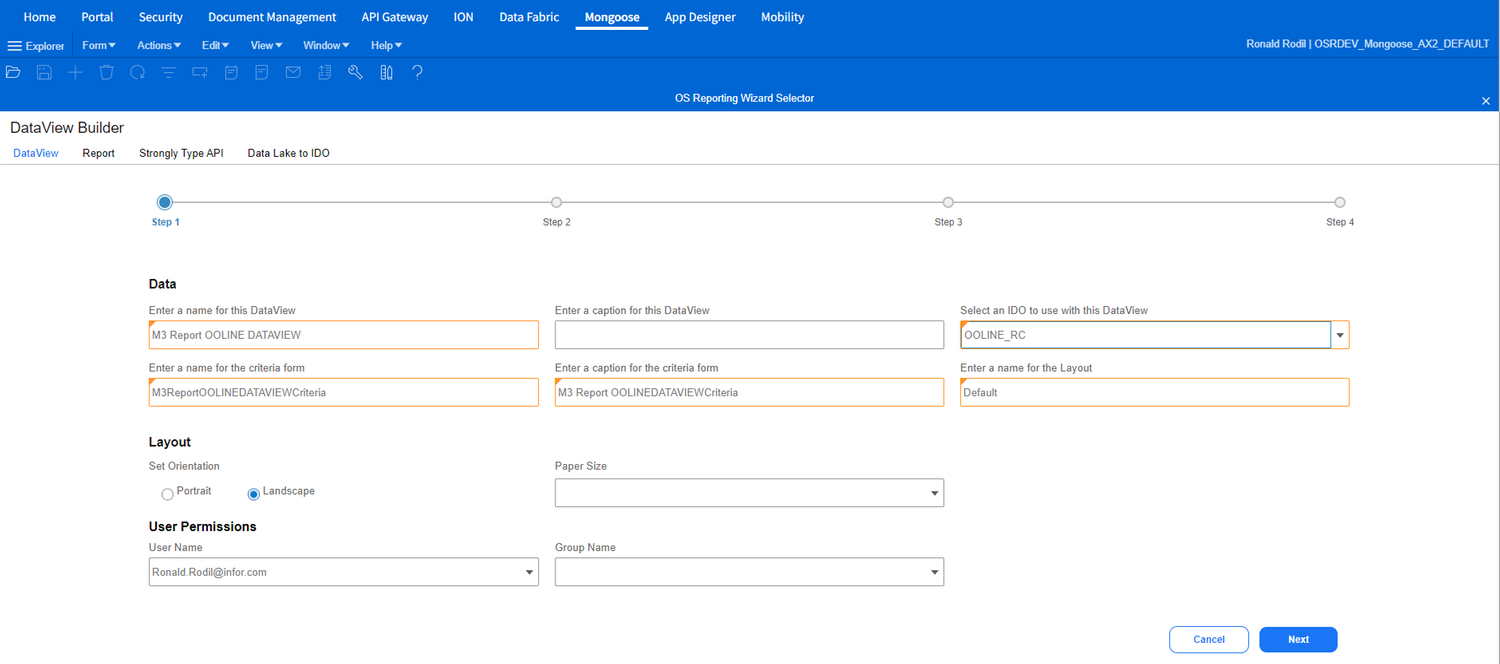Refresh data using the circular arrow icon
This screenshot has width=1500, height=664.
pos(137,71)
